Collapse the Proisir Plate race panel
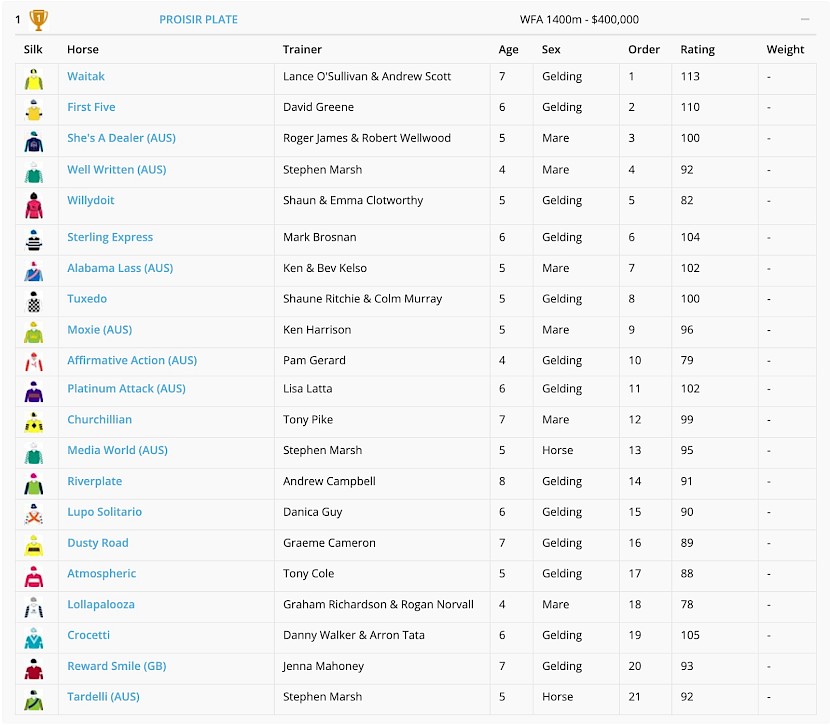The height and width of the screenshot is (725, 830). coord(805,20)
